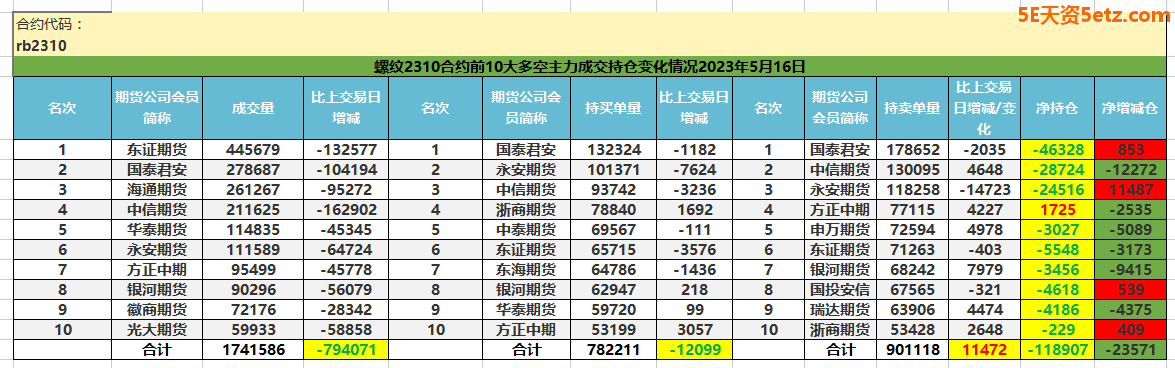This screenshot has height=368, width=1175.
Task: Select the net position total -118907
Action: coord(1057,349)
